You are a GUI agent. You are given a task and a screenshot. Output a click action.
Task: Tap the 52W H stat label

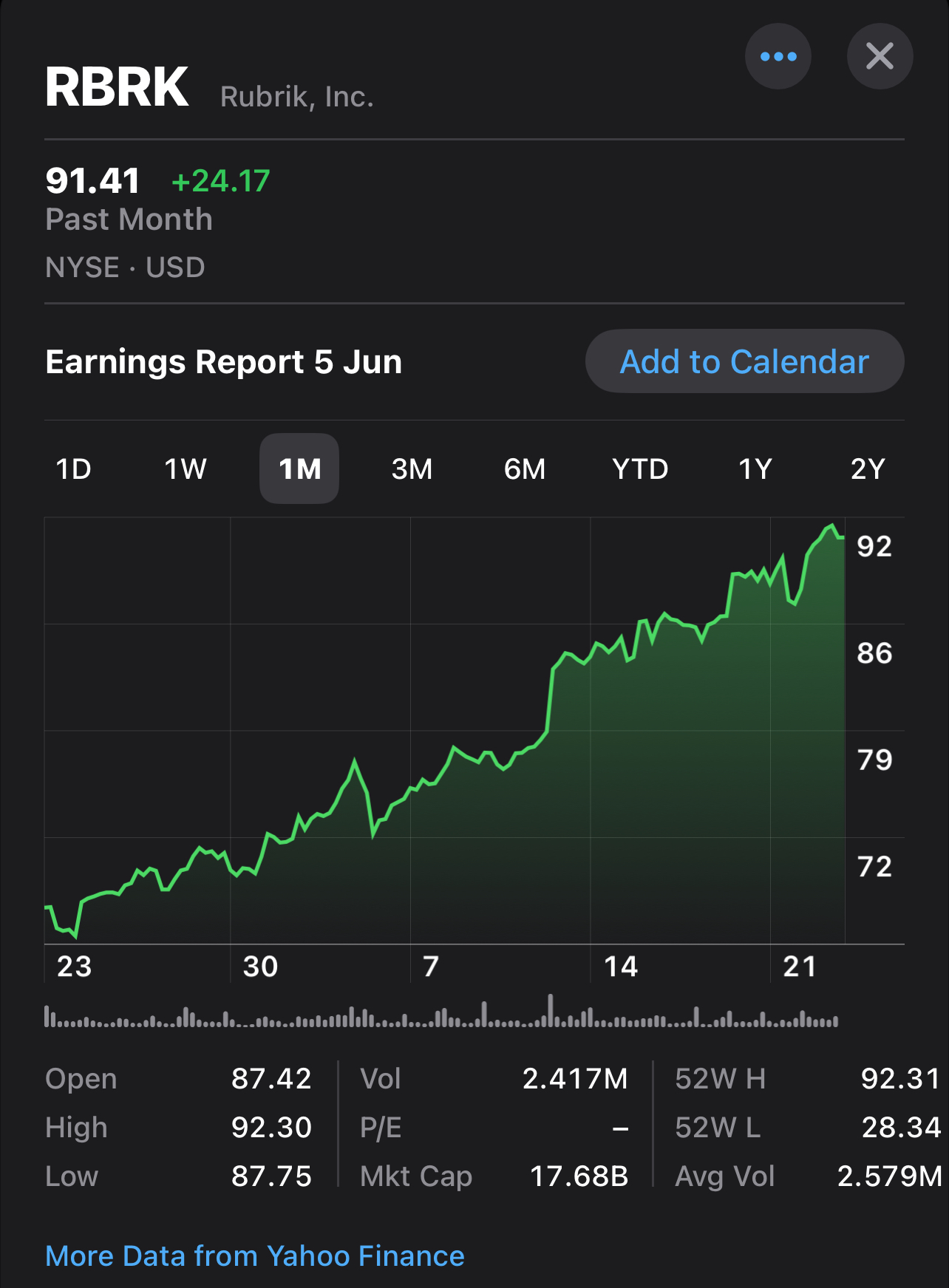point(720,1079)
